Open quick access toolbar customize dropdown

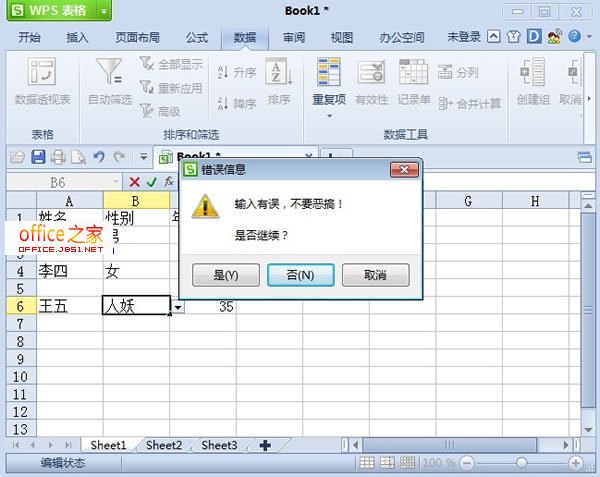pyautogui.click(x=143, y=156)
